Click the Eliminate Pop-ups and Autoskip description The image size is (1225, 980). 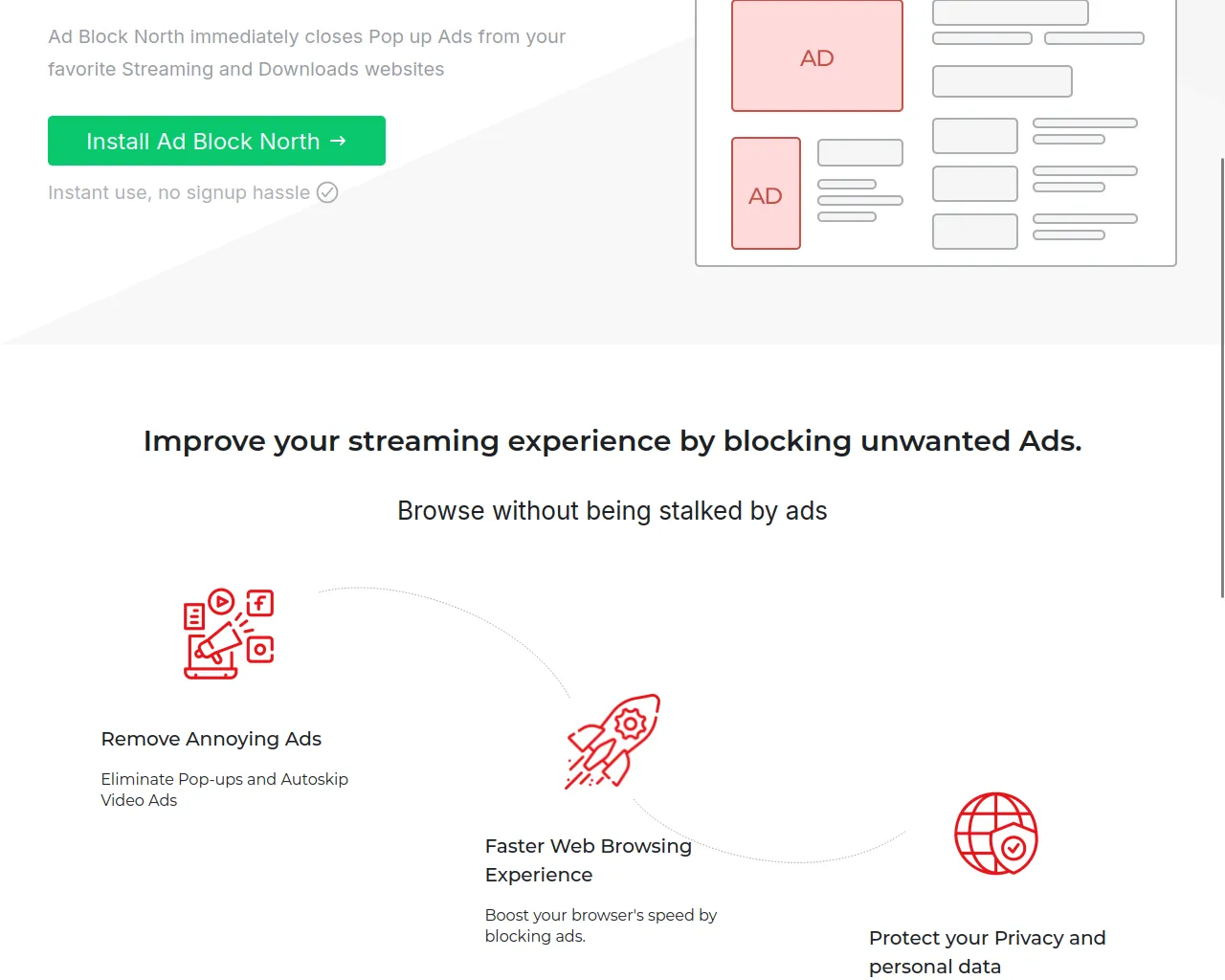(x=224, y=790)
